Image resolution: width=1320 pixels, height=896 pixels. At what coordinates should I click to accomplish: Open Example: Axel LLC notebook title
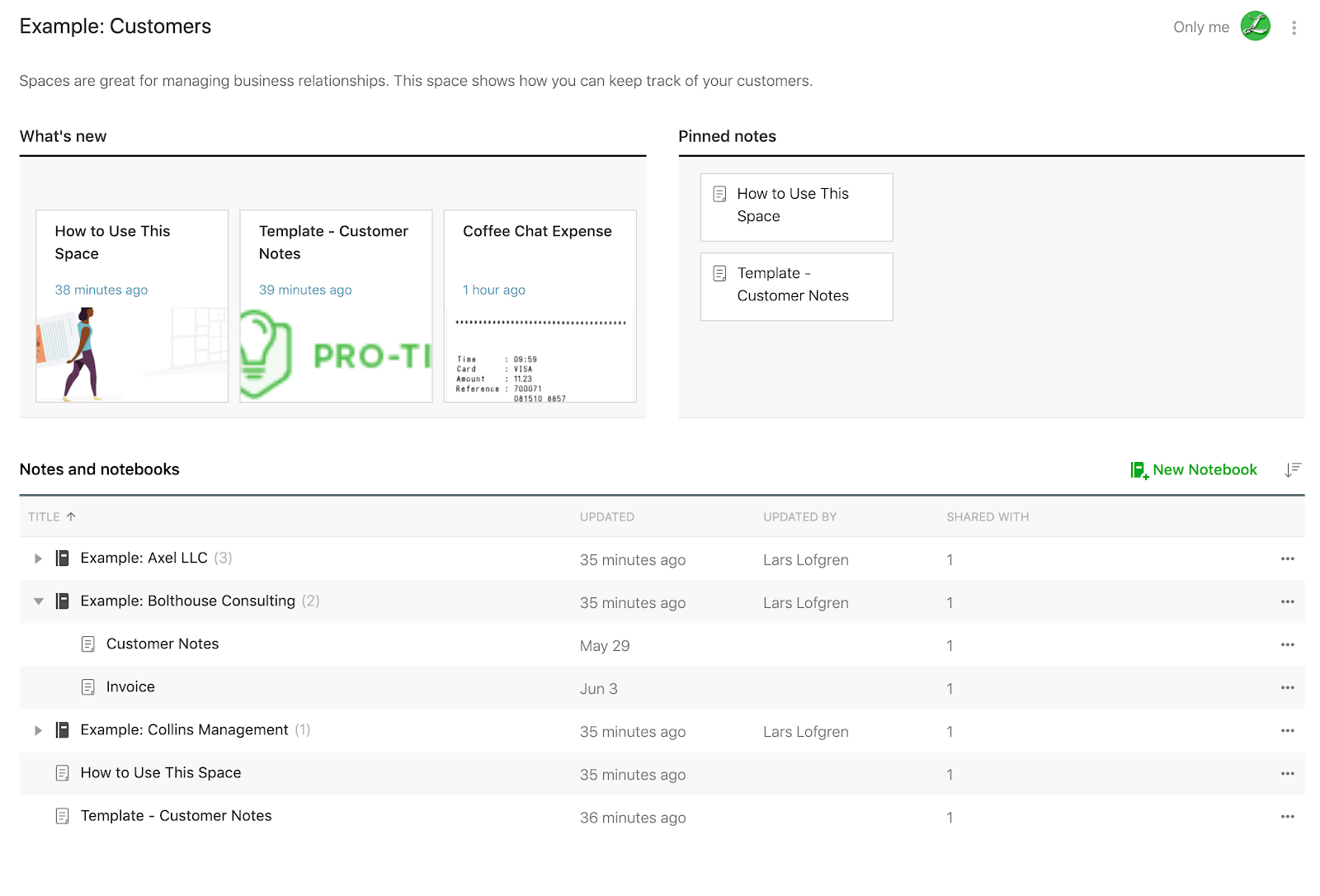click(x=144, y=558)
